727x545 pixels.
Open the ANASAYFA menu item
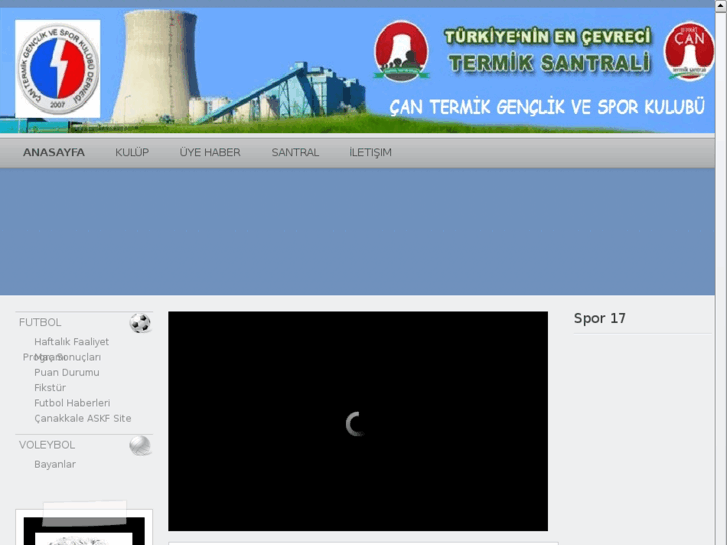click(54, 152)
